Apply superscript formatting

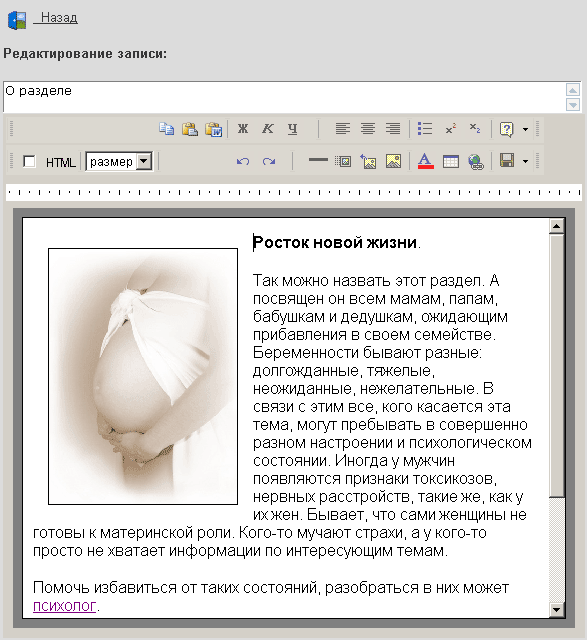[x=451, y=129]
